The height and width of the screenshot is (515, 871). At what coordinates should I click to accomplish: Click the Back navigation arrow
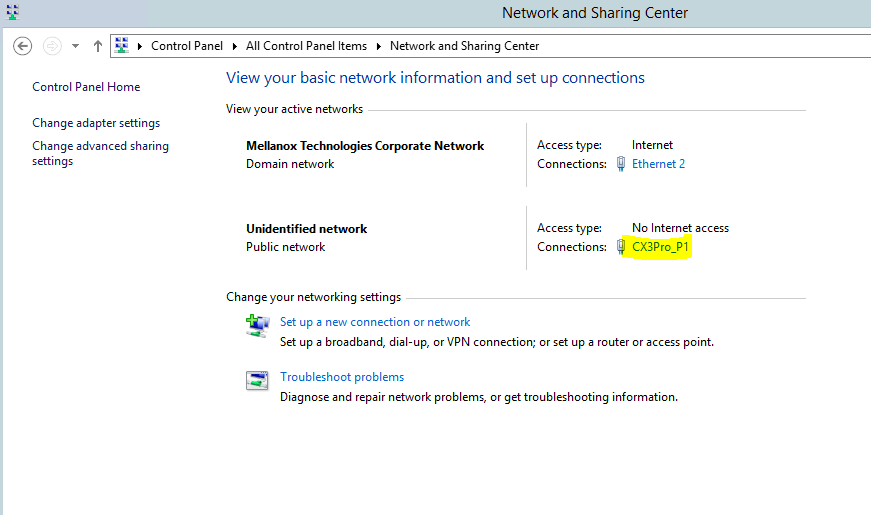click(23, 46)
